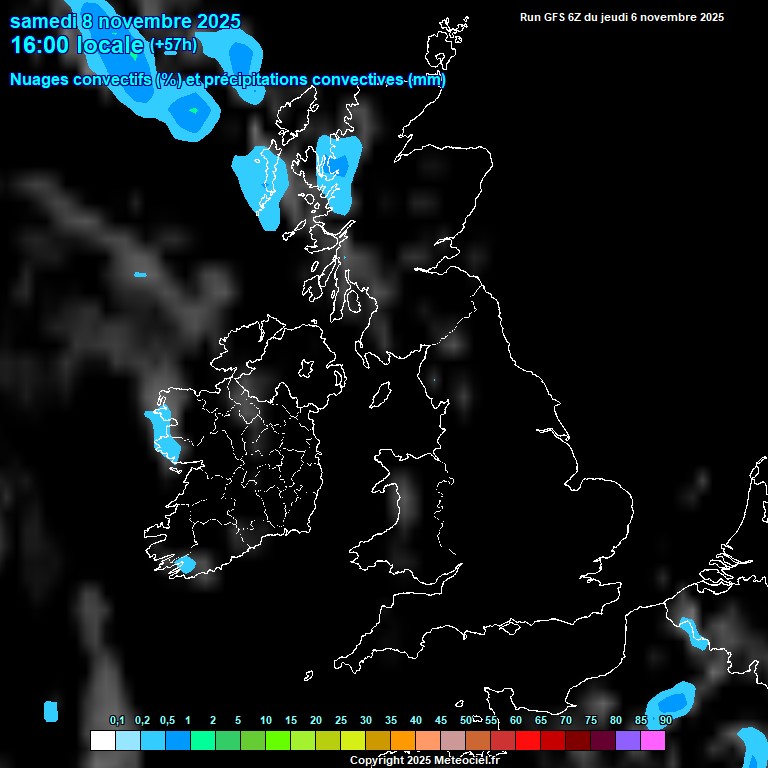Click the '16:00 locale' time label

76,45
